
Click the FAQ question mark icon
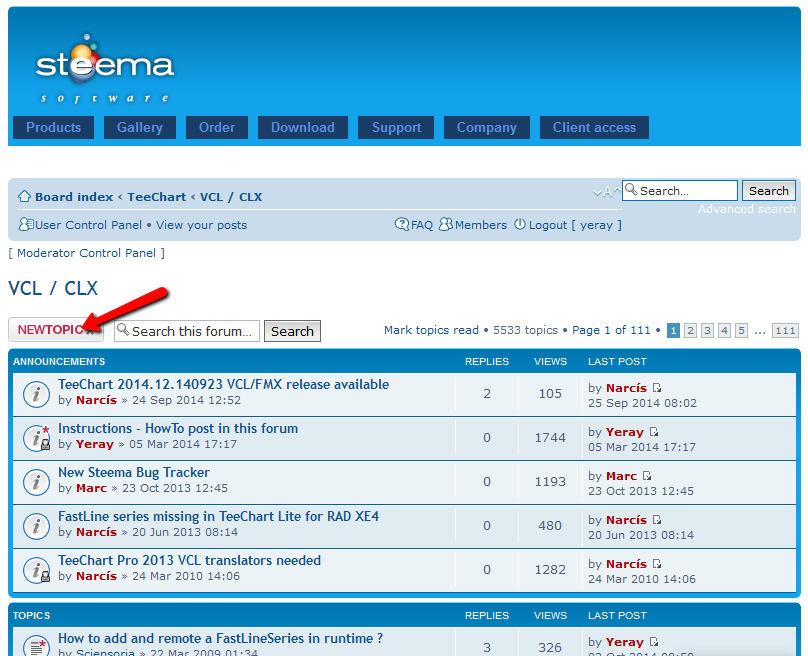[401, 224]
